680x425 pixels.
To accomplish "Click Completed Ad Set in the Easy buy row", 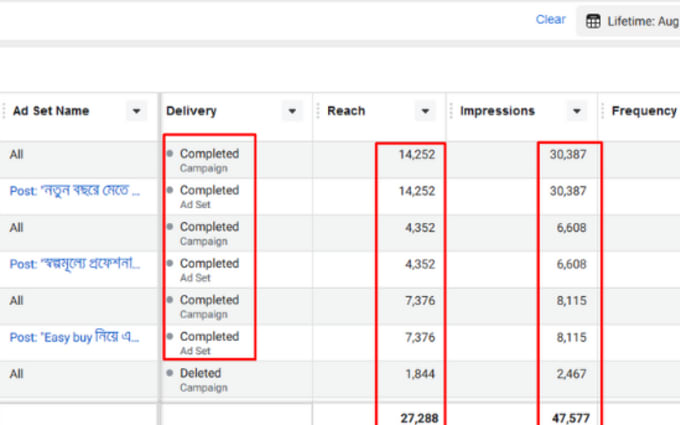I will point(209,343).
